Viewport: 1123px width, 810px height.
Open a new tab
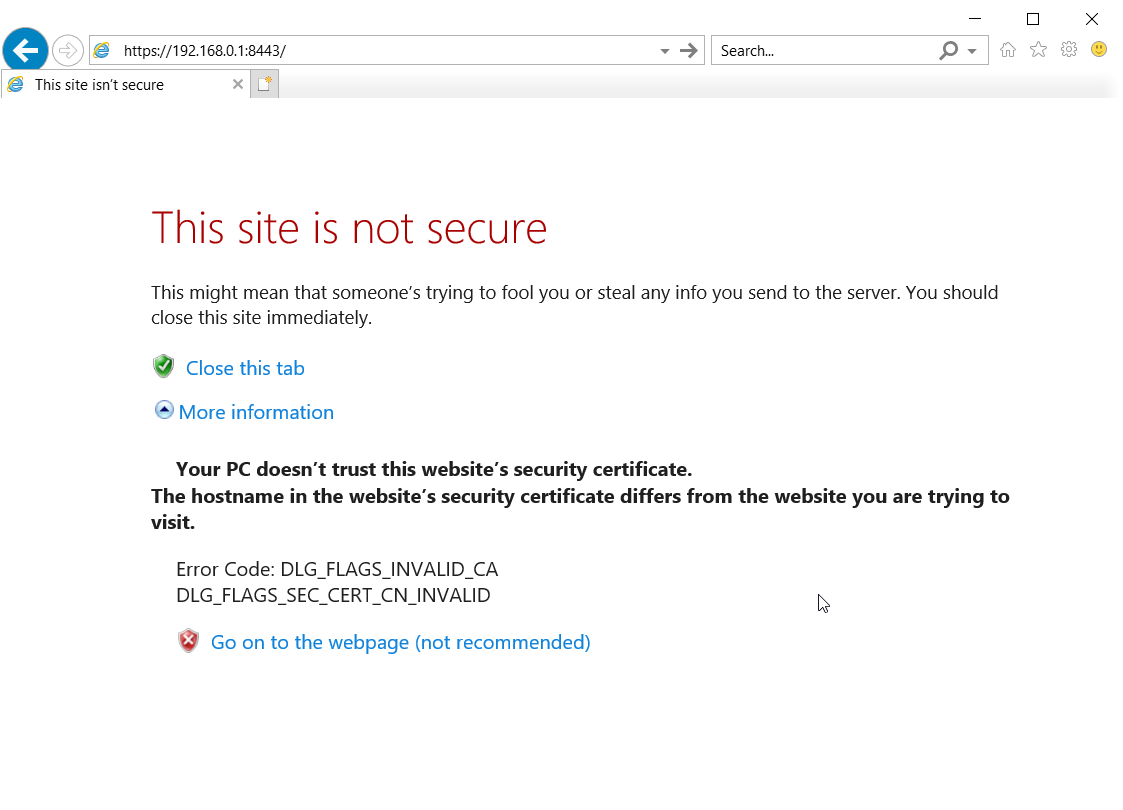pyautogui.click(x=264, y=85)
